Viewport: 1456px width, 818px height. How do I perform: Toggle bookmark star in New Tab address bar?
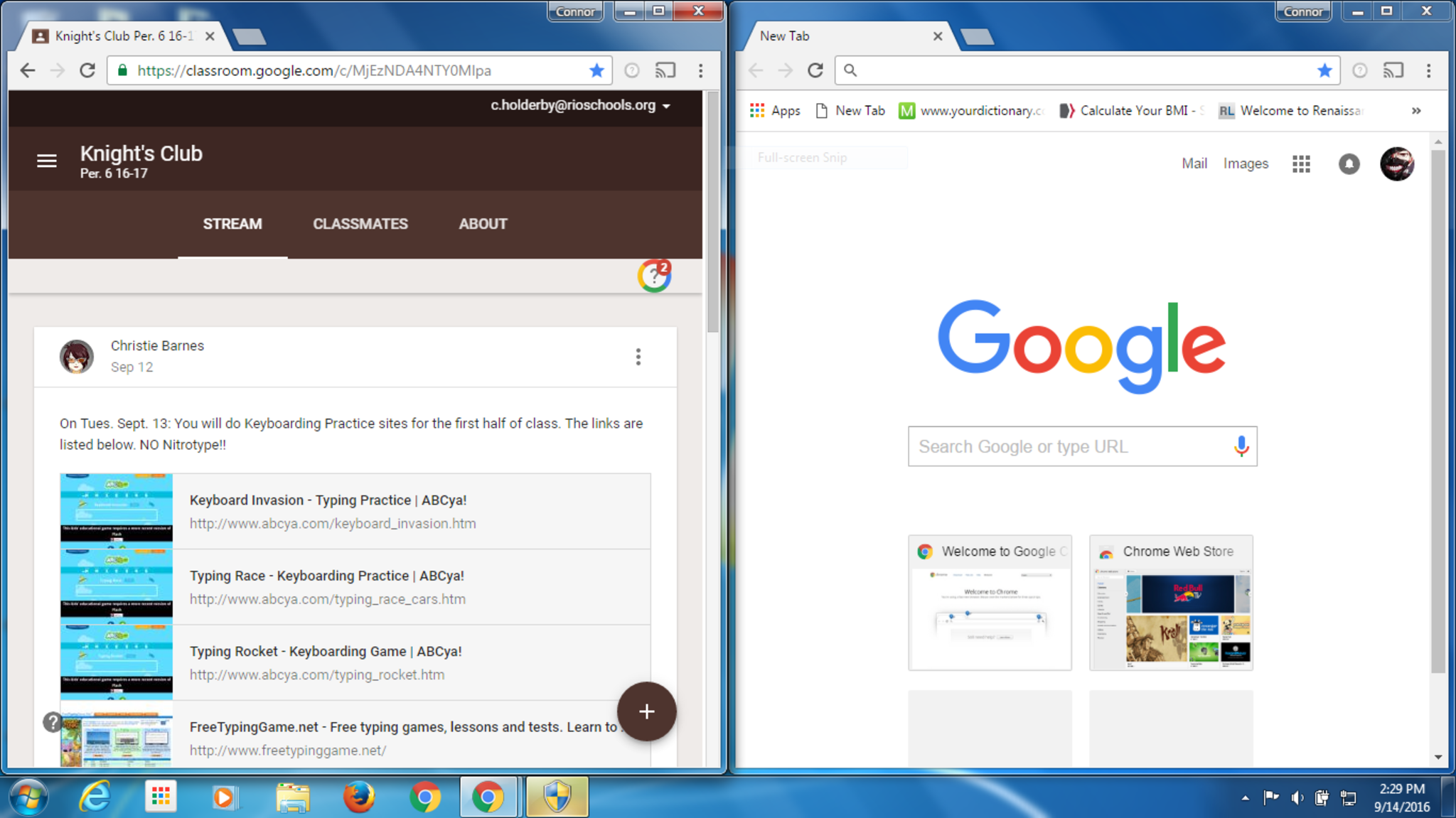(1324, 70)
